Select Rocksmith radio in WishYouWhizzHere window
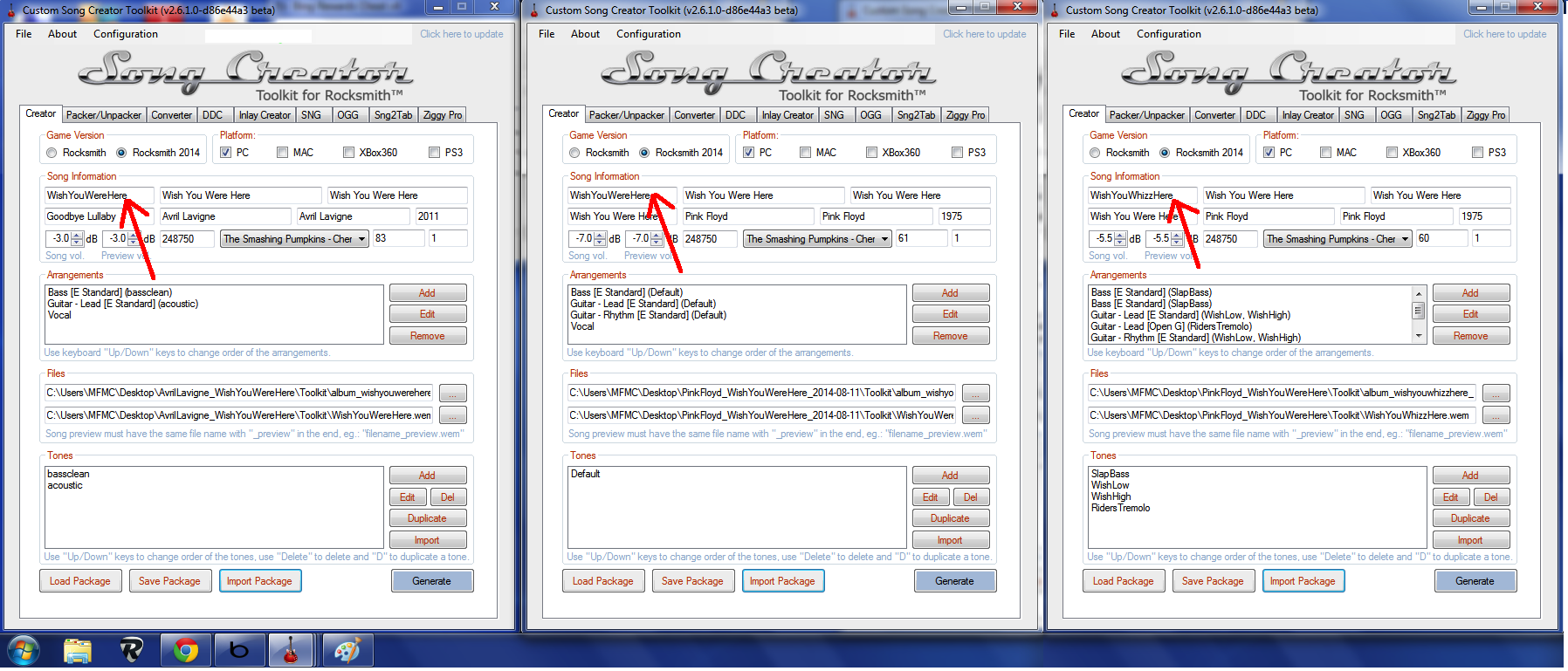Screen dimensions: 1568x671 pos(1095,153)
